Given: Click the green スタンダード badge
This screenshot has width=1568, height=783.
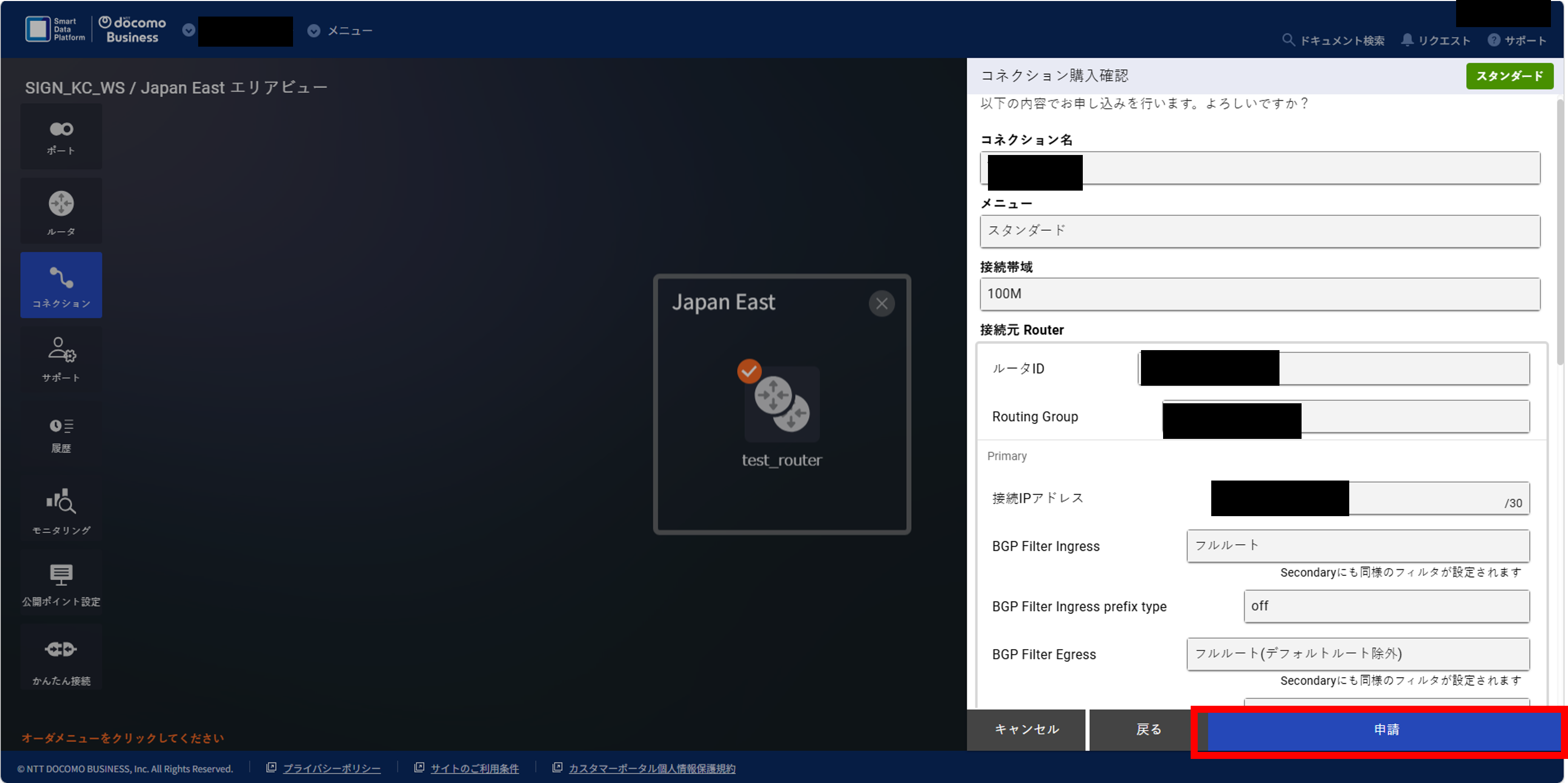Looking at the screenshot, I should tap(1510, 76).
